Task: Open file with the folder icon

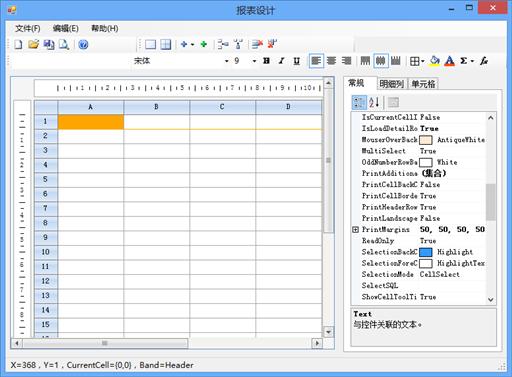Action: pyautogui.click(x=33, y=44)
